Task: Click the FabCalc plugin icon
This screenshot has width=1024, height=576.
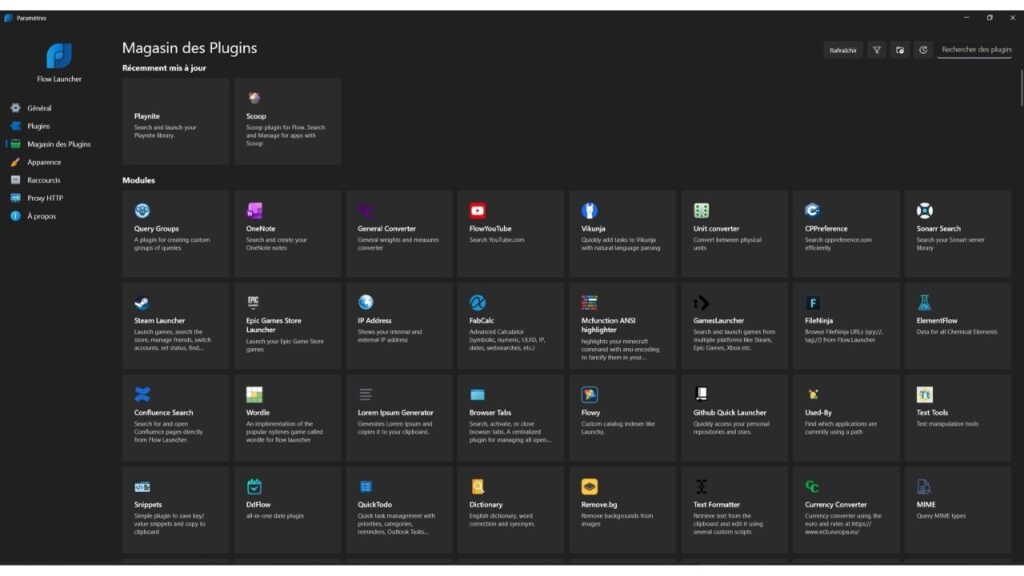Action: point(477,302)
